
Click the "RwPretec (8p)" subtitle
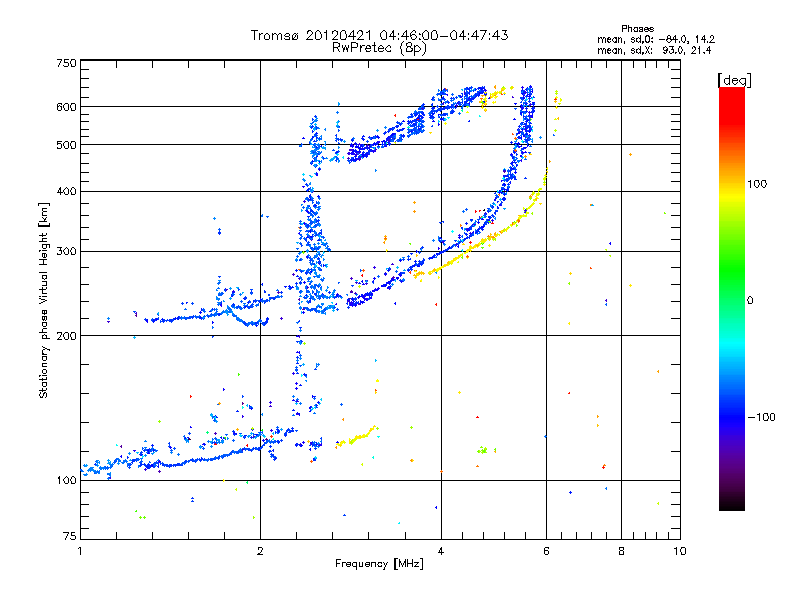pos(379,48)
